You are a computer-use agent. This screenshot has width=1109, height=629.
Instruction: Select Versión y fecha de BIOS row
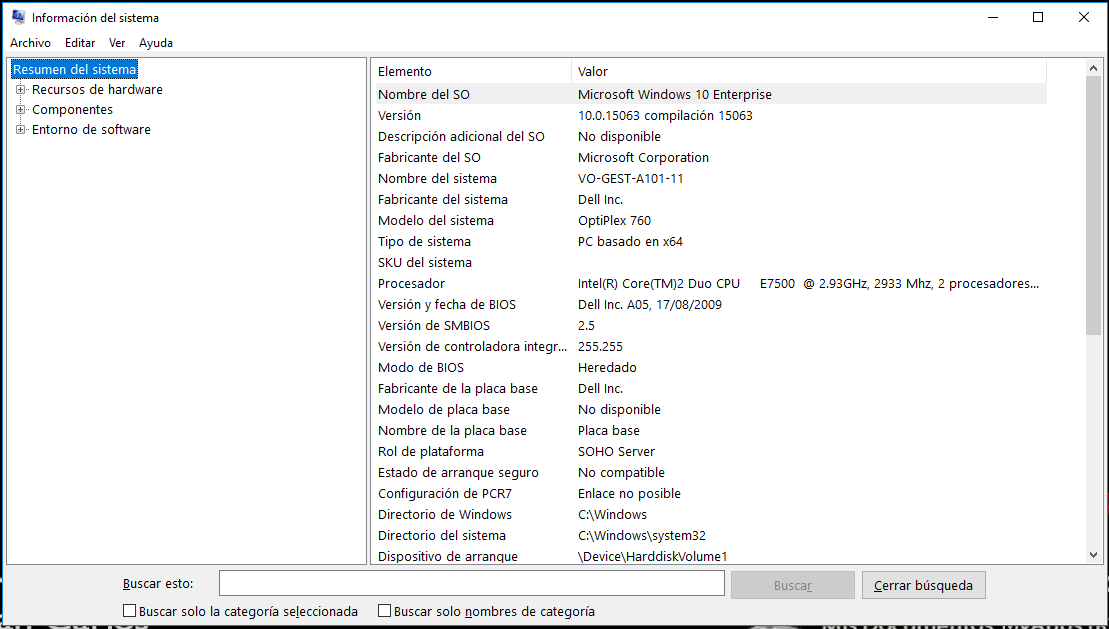(x=711, y=304)
